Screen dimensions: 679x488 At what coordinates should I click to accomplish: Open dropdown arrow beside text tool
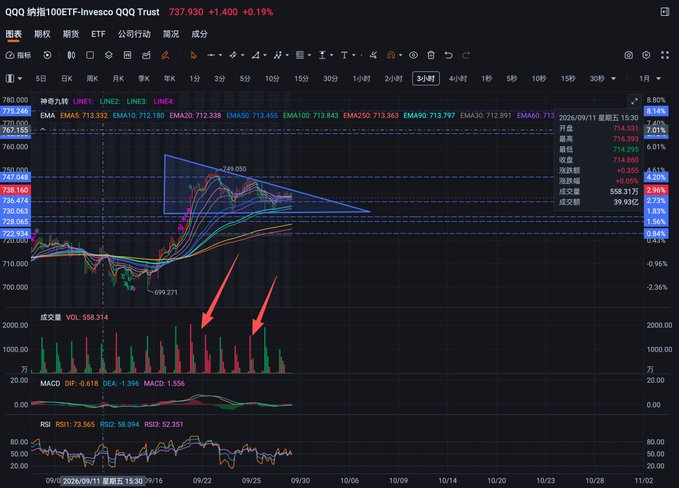pos(354,55)
